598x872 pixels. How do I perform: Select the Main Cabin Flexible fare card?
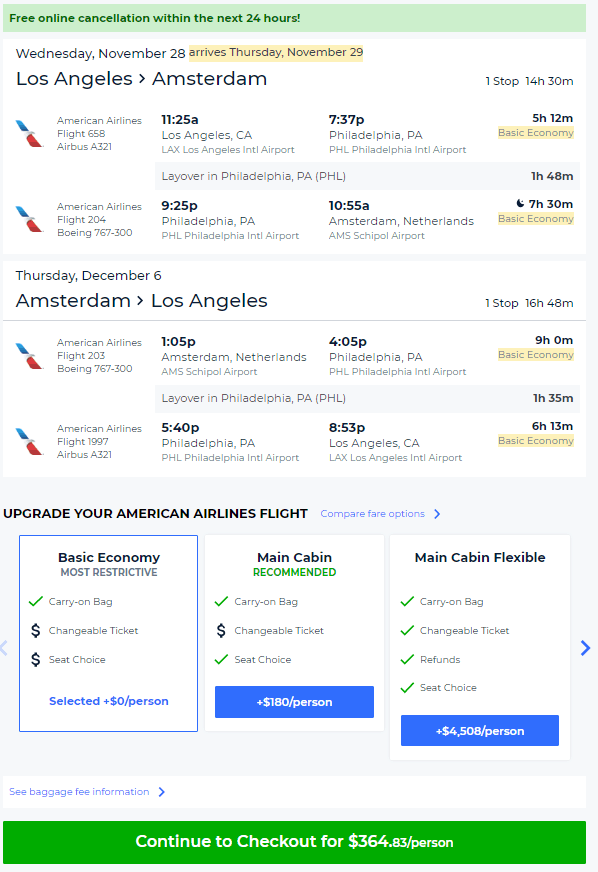(479, 645)
